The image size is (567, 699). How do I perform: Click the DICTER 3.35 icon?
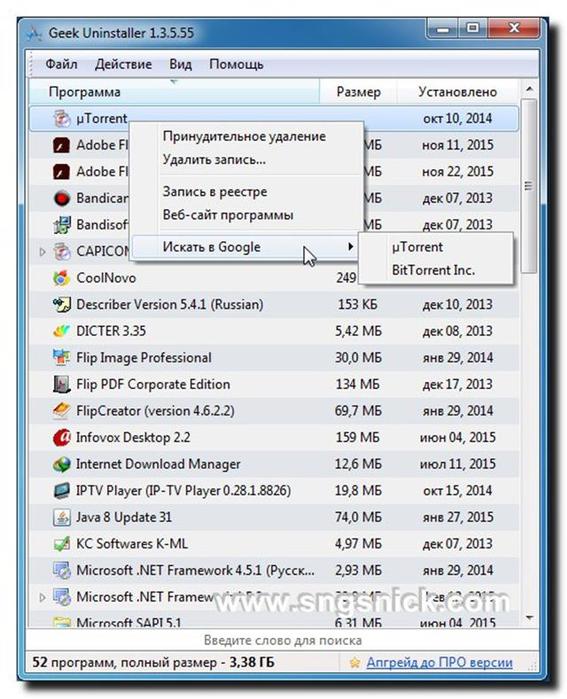click(x=62, y=331)
